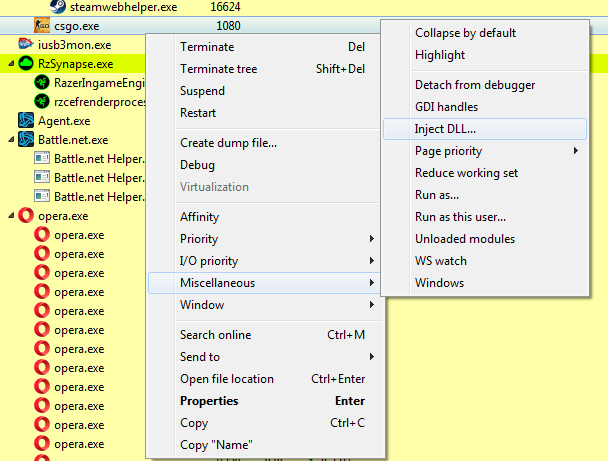Select the RzSynapse.exe process name

tap(76, 64)
